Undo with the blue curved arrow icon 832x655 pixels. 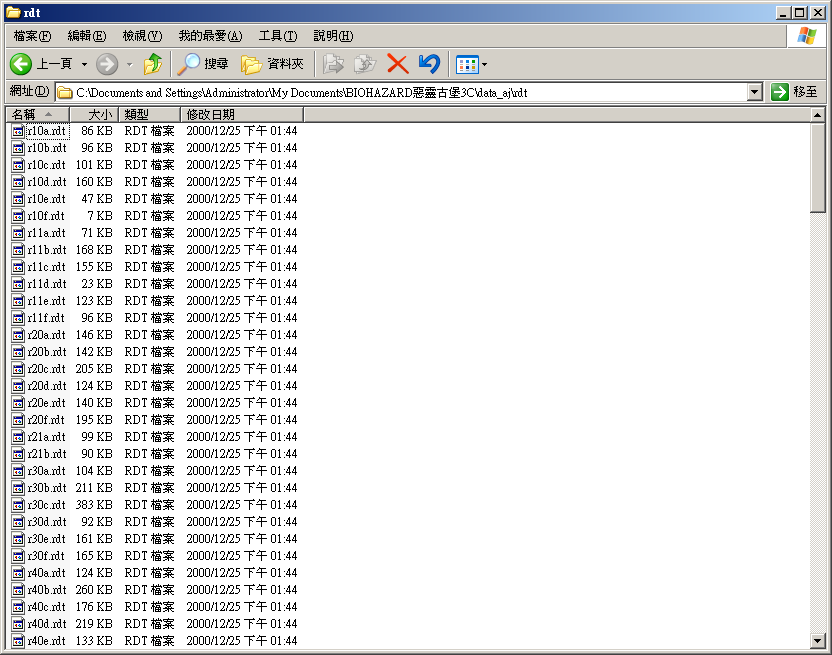coord(429,64)
